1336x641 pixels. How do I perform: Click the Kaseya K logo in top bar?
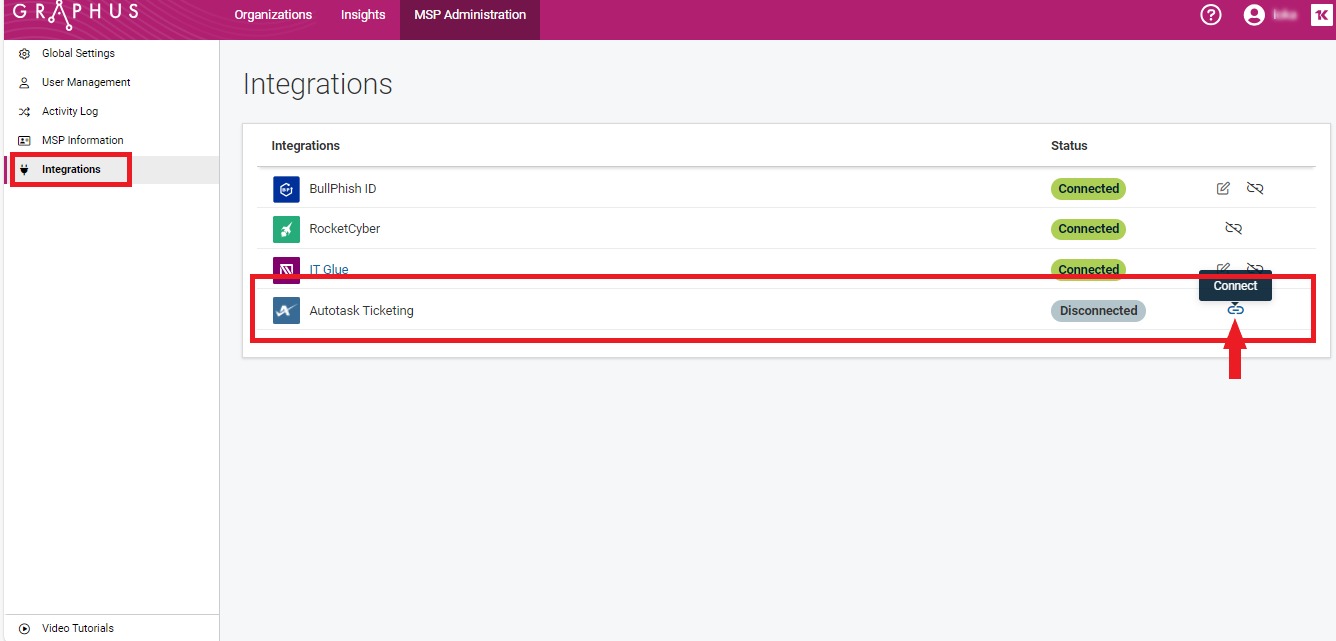point(1320,15)
